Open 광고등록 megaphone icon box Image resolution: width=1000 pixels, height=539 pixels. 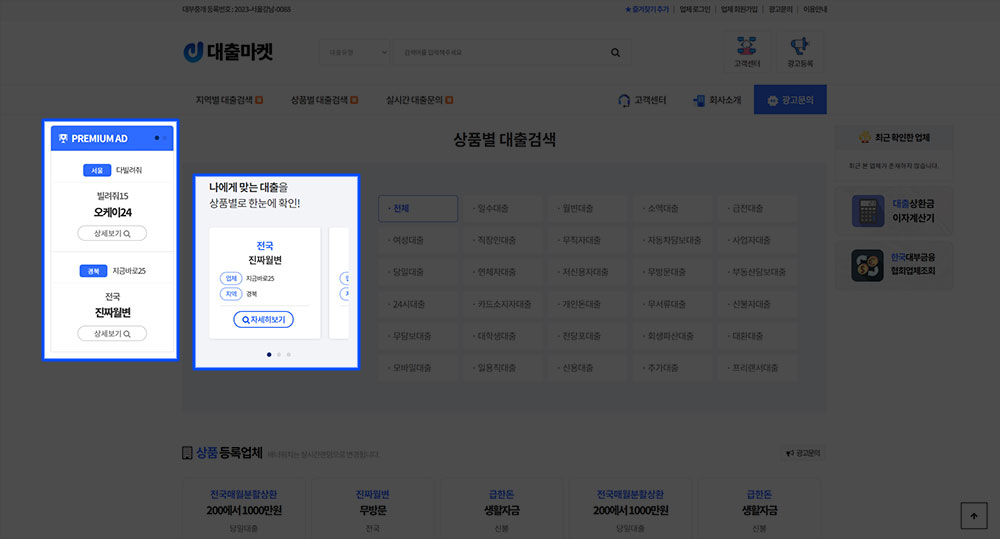click(x=799, y=51)
